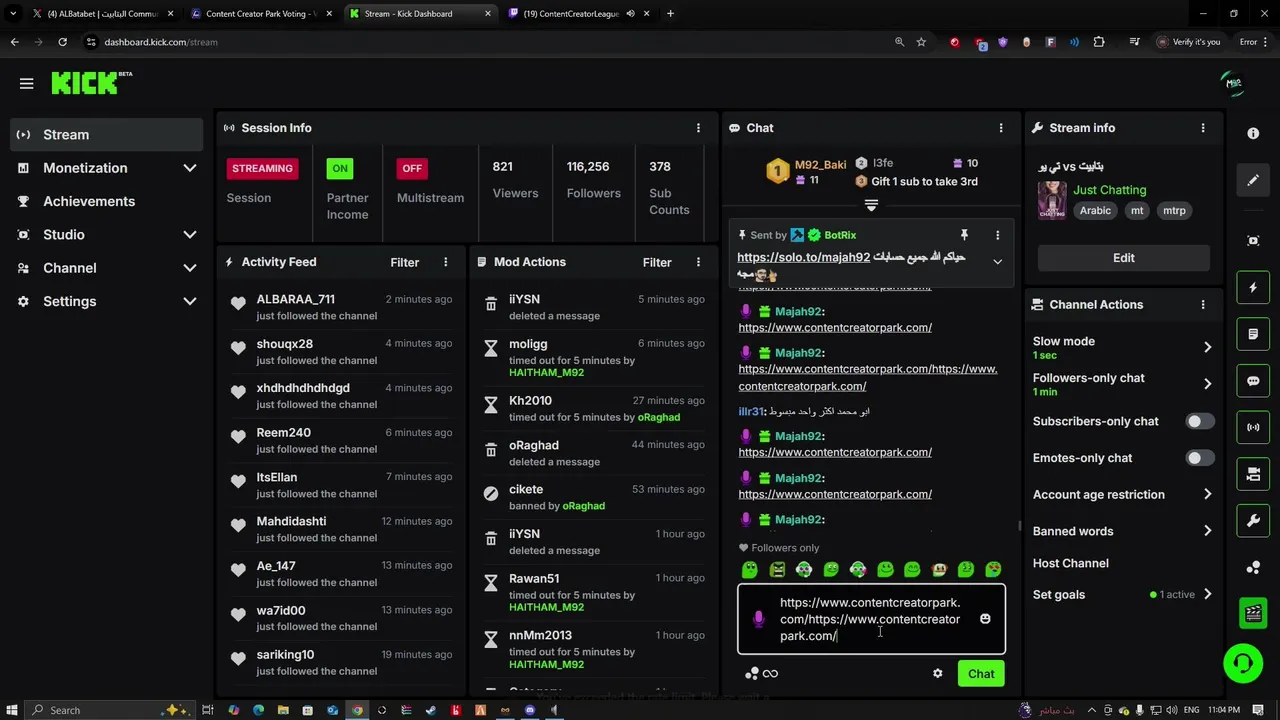Open Followers-only chat settings
The height and width of the screenshot is (720, 1280).
[x=1122, y=384]
